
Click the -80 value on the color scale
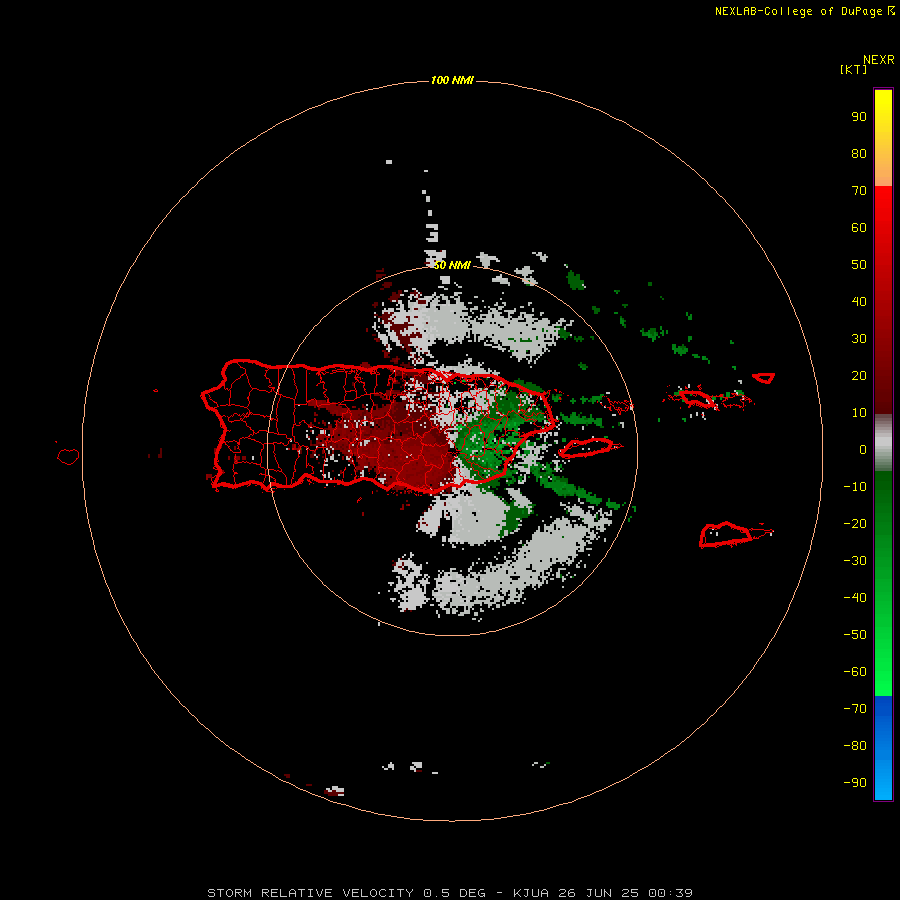point(855,746)
